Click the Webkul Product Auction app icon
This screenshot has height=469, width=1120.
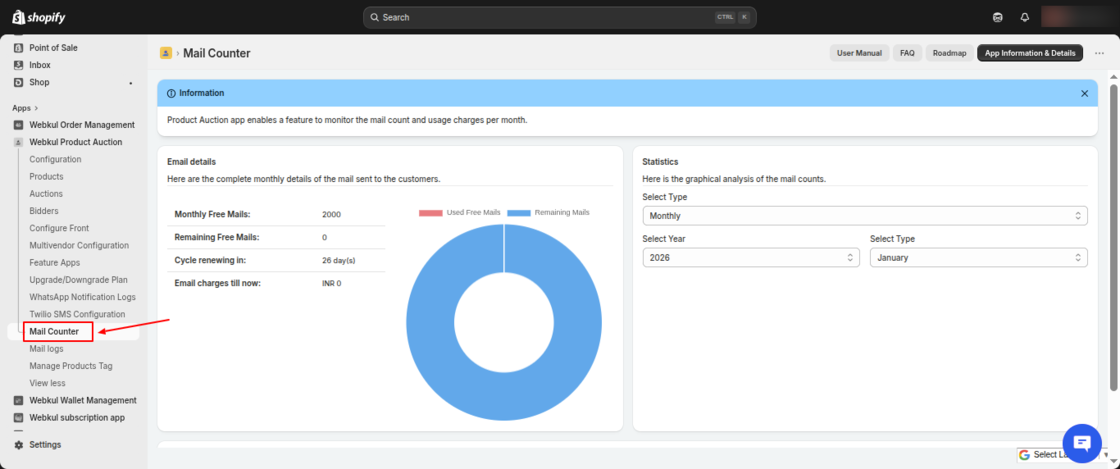point(19,142)
